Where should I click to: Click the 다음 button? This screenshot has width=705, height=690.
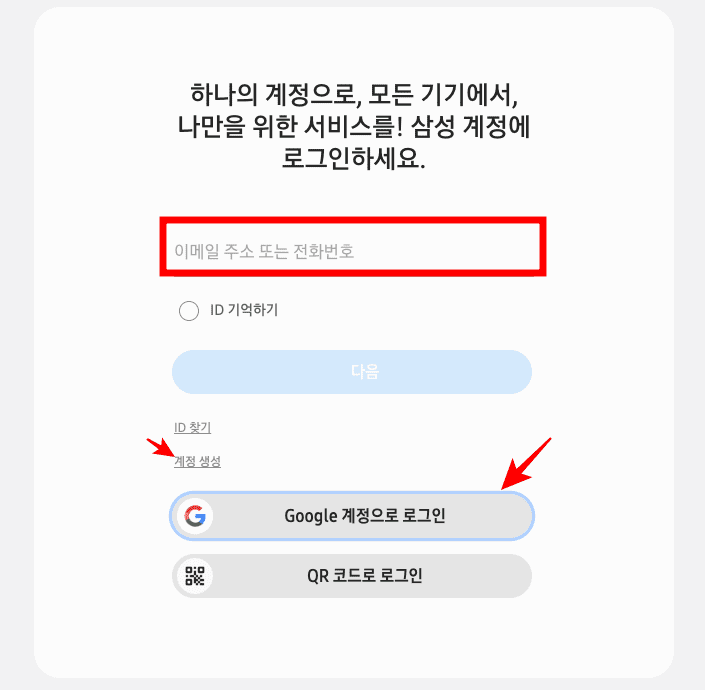click(352, 372)
